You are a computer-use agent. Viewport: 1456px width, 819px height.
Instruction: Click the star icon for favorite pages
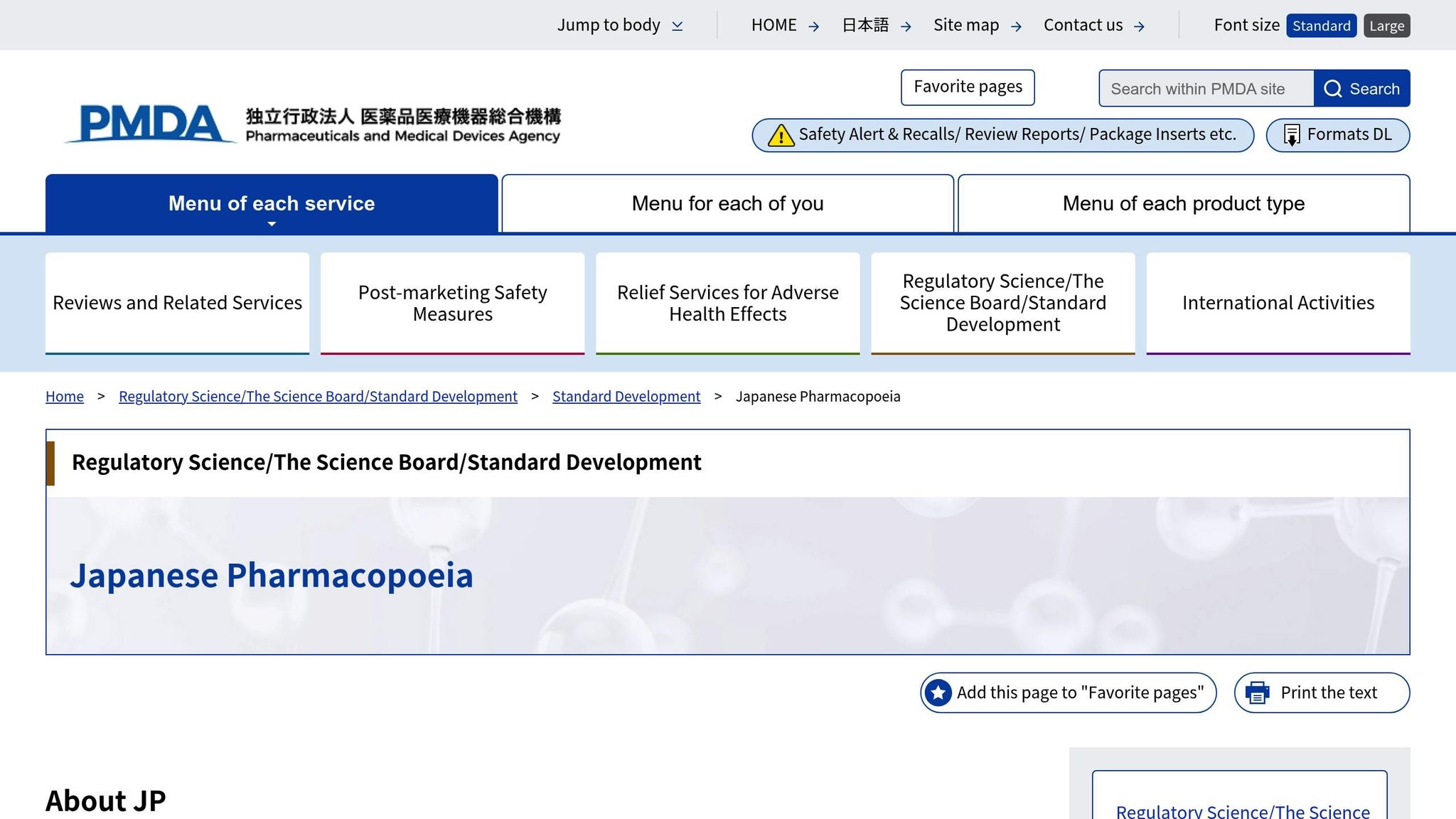click(x=938, y=692)
